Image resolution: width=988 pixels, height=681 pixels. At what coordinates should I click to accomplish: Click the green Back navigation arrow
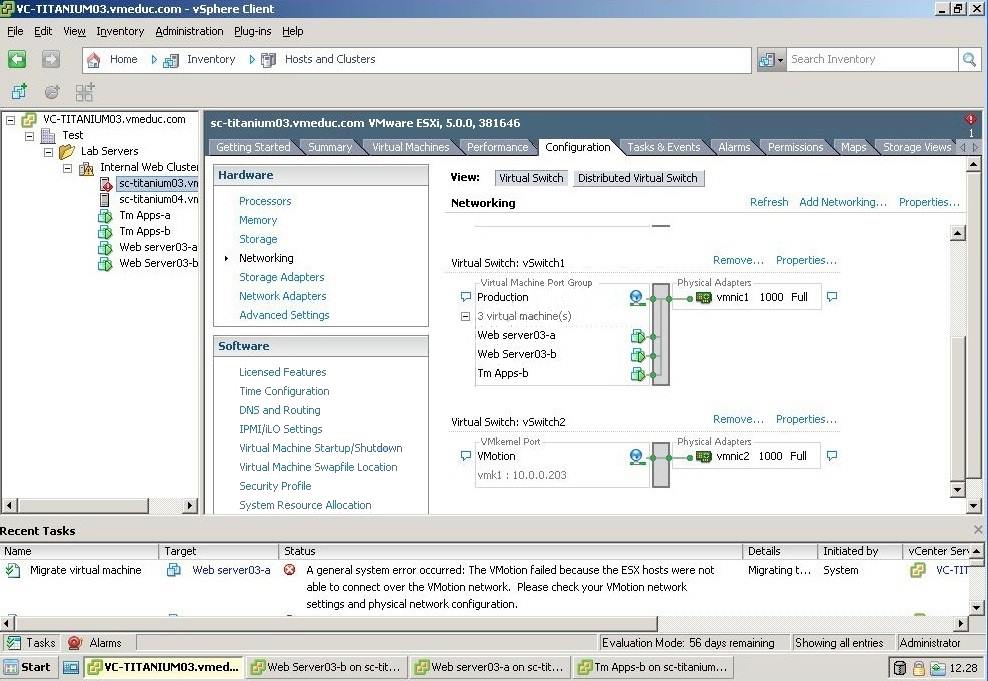click(x=17, y=59)
